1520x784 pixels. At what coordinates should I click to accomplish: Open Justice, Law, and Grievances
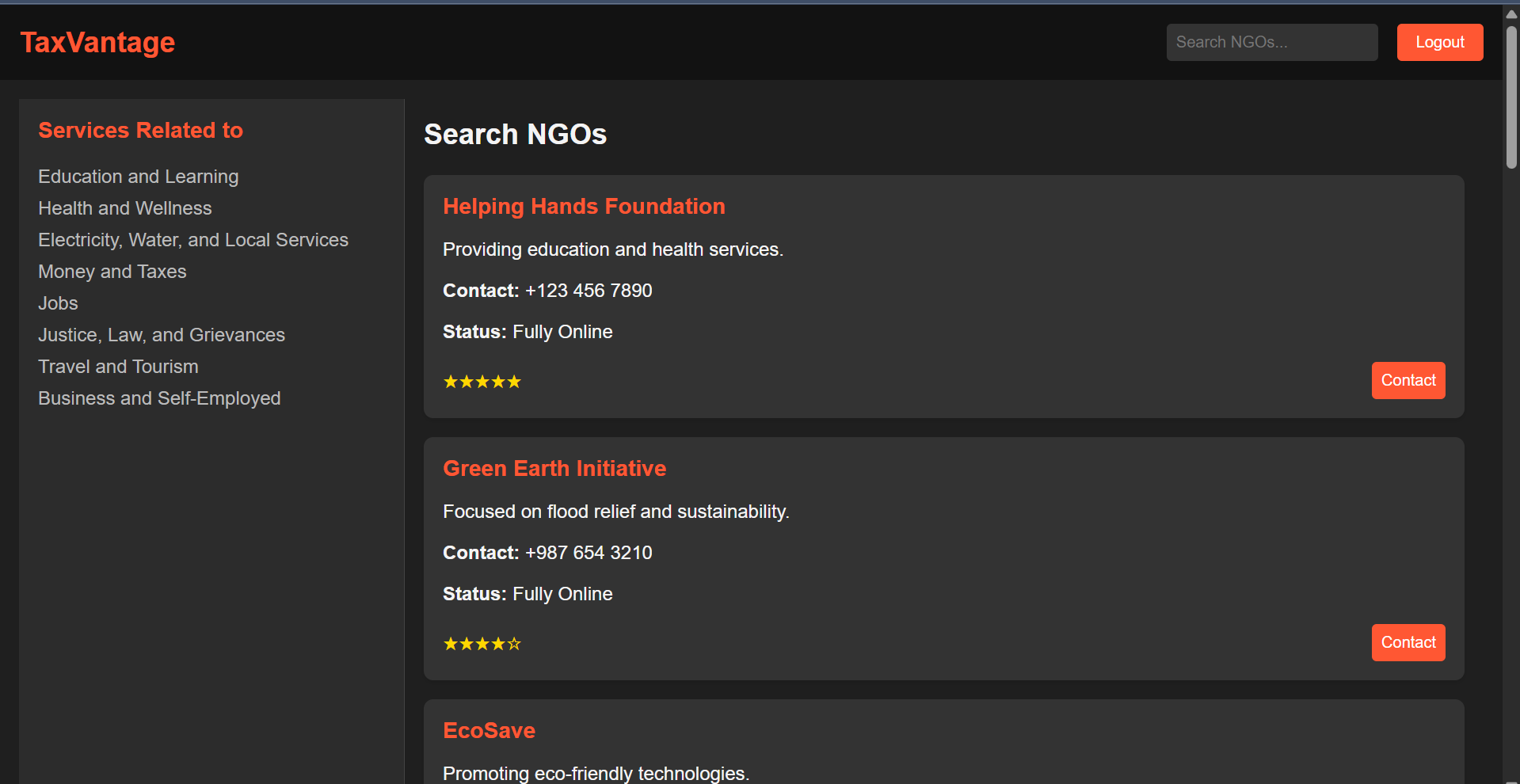coord(162,335)
